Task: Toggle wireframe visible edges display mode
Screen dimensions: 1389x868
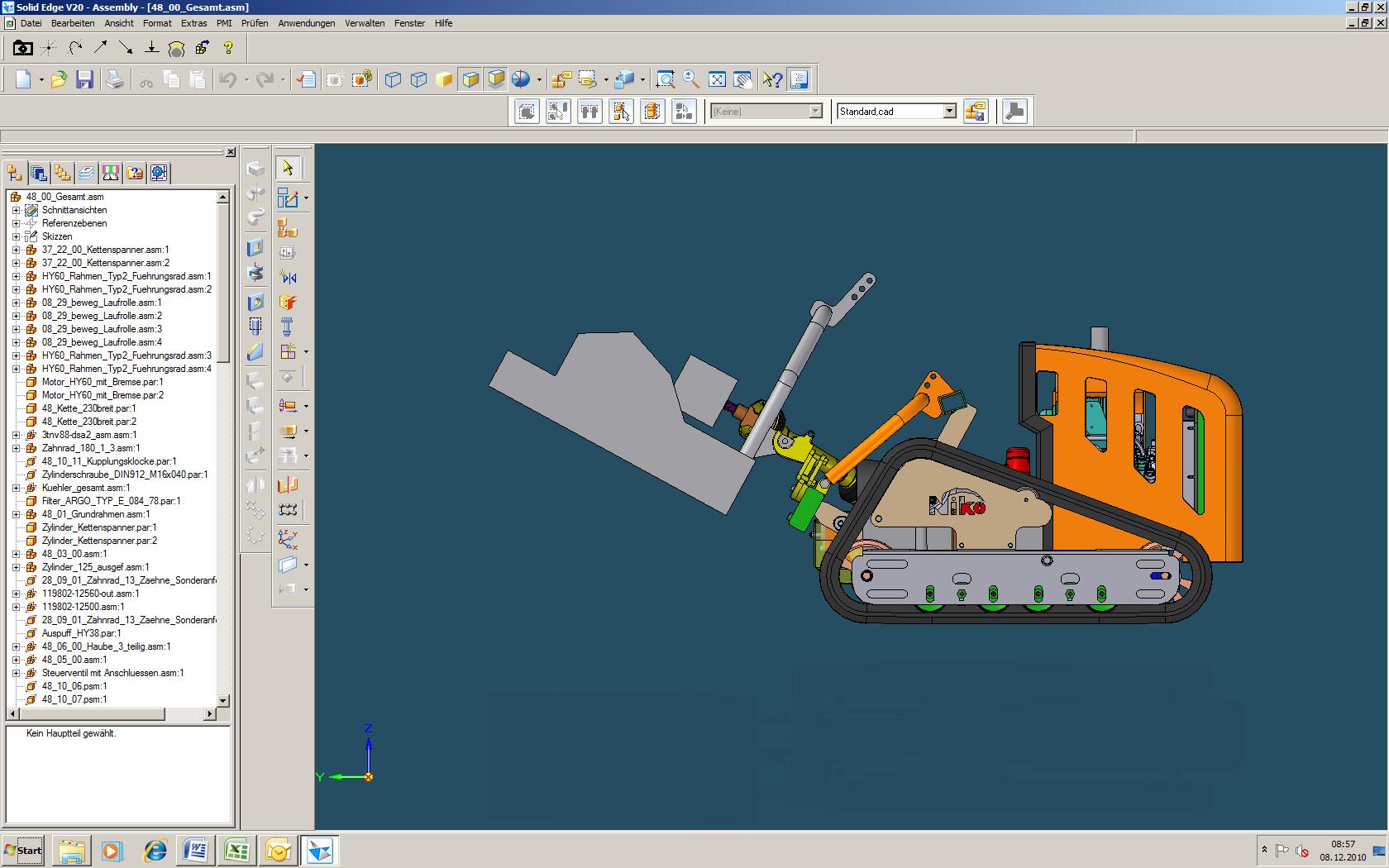Action: 394,79
